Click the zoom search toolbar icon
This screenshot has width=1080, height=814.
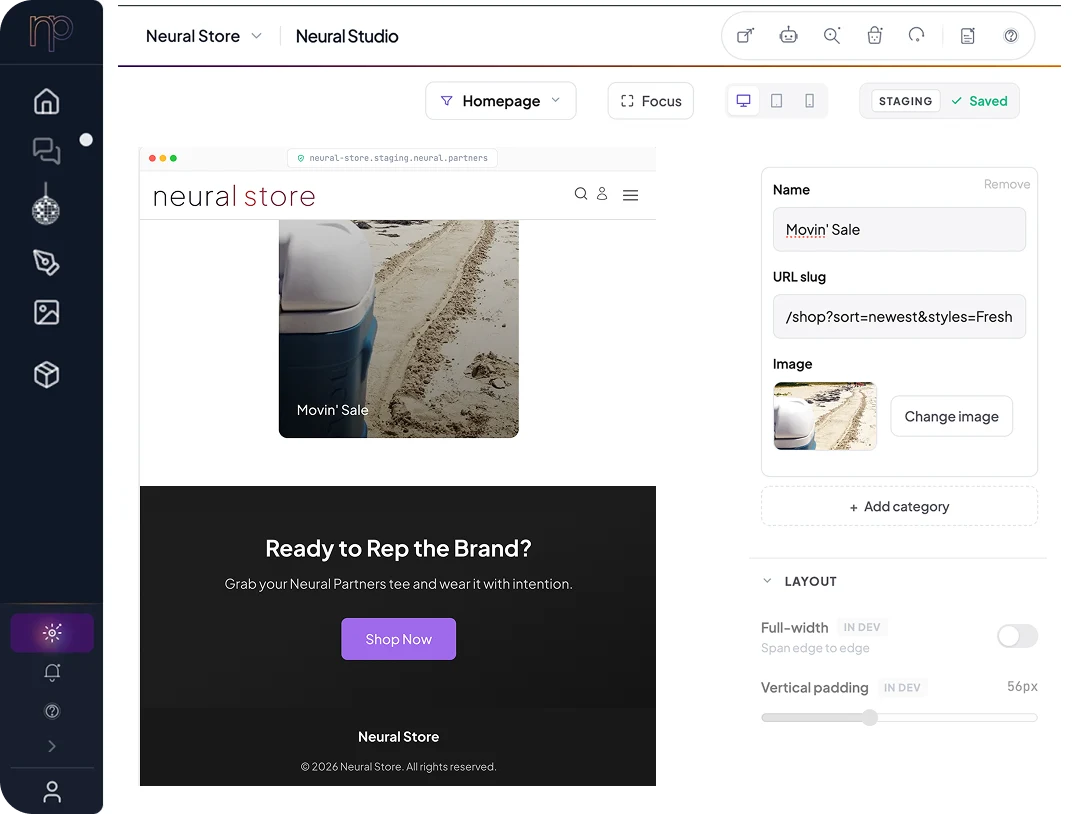(832, 36)
